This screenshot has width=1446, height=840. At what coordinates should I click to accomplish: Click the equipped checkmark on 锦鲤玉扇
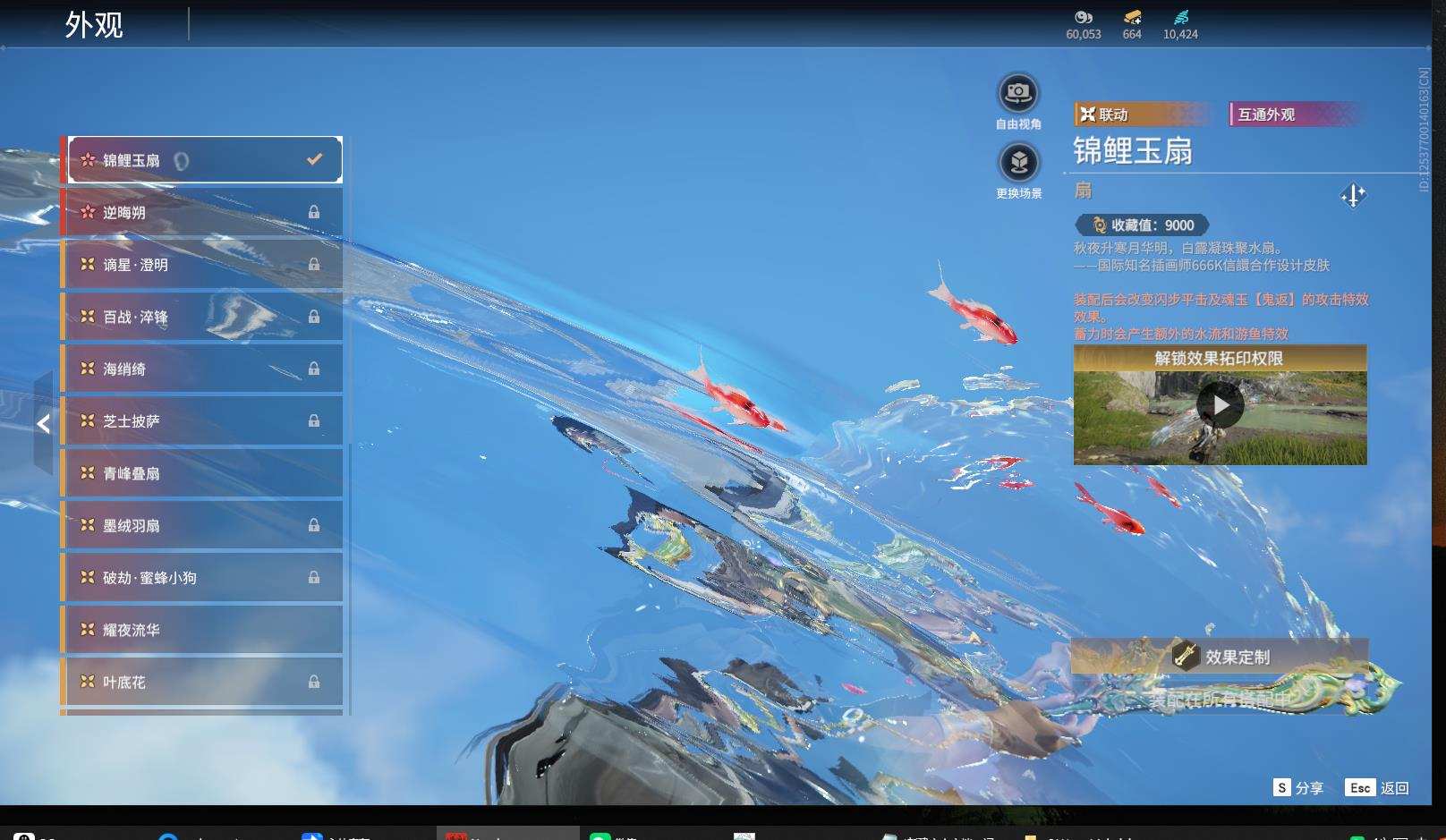(314, 159)
